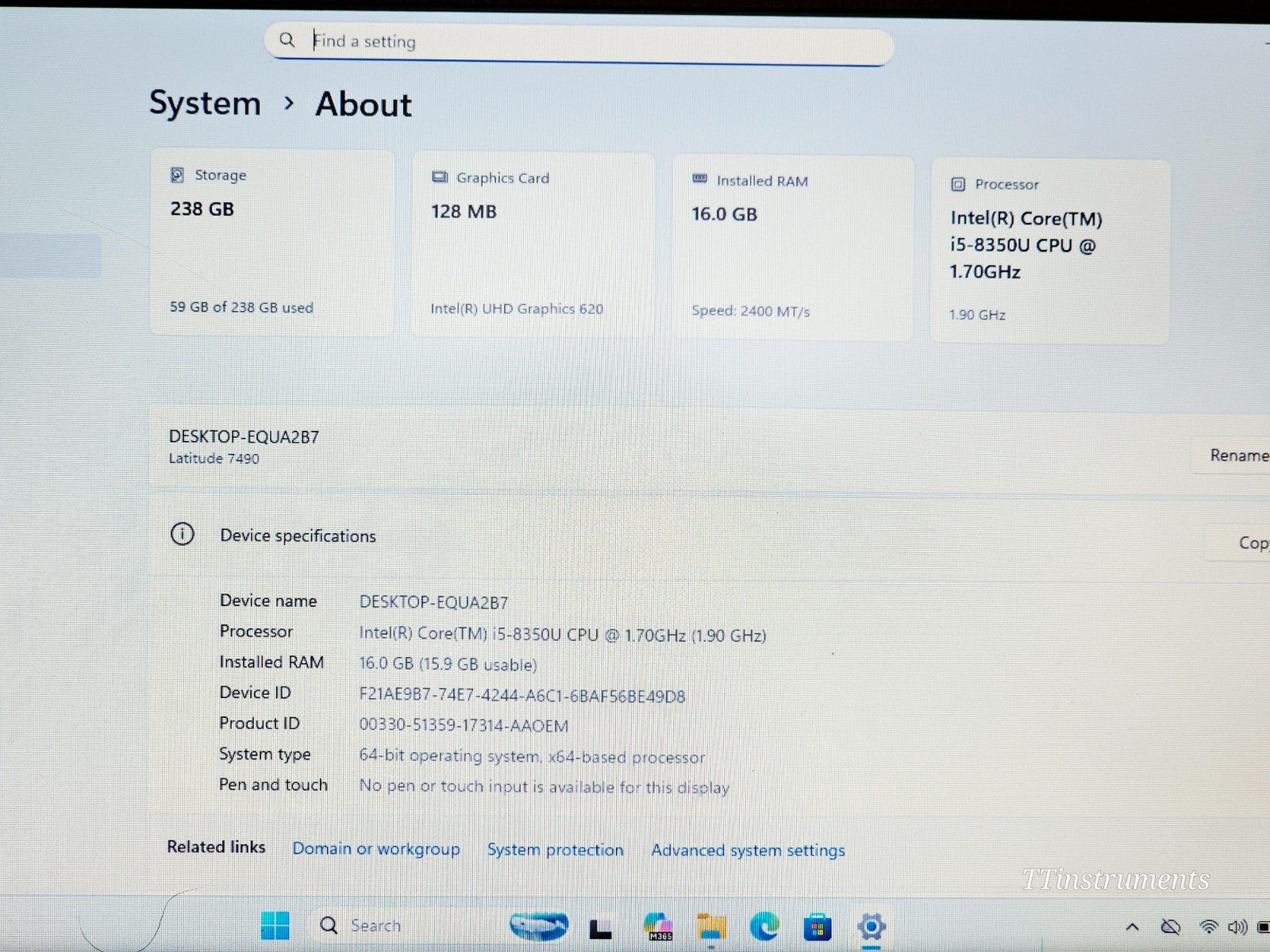Go back to System breadcrumb

click(205, 103)
